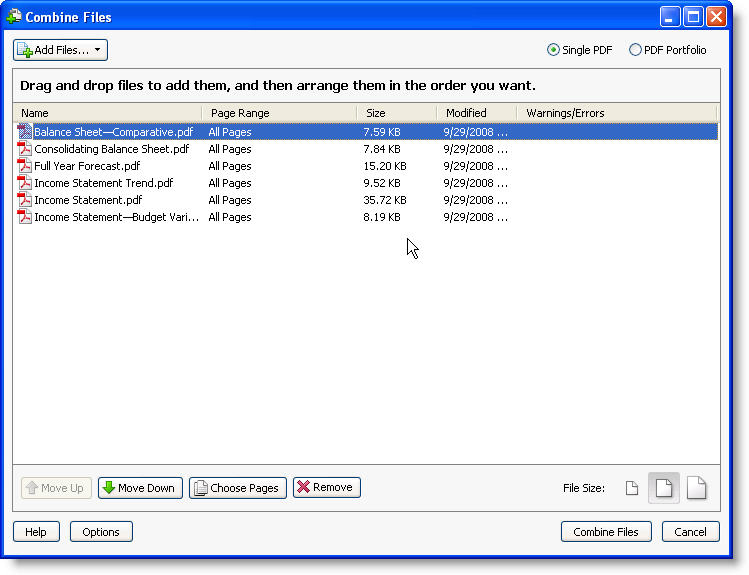
Task: Select Income Statement—Budget Vari... file row
Action: [365, 217]
